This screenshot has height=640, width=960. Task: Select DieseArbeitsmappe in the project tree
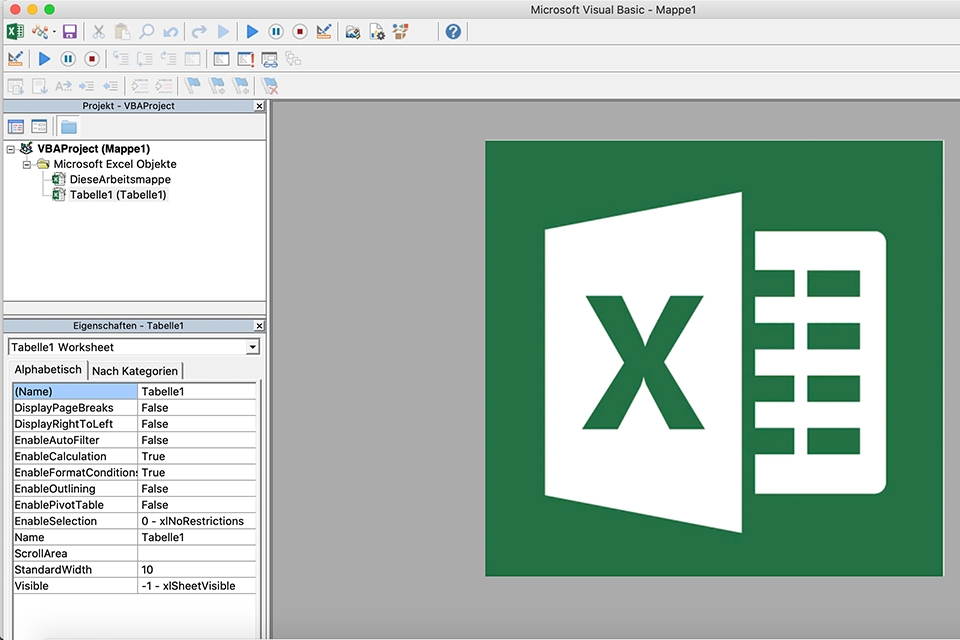coord(119,179)
